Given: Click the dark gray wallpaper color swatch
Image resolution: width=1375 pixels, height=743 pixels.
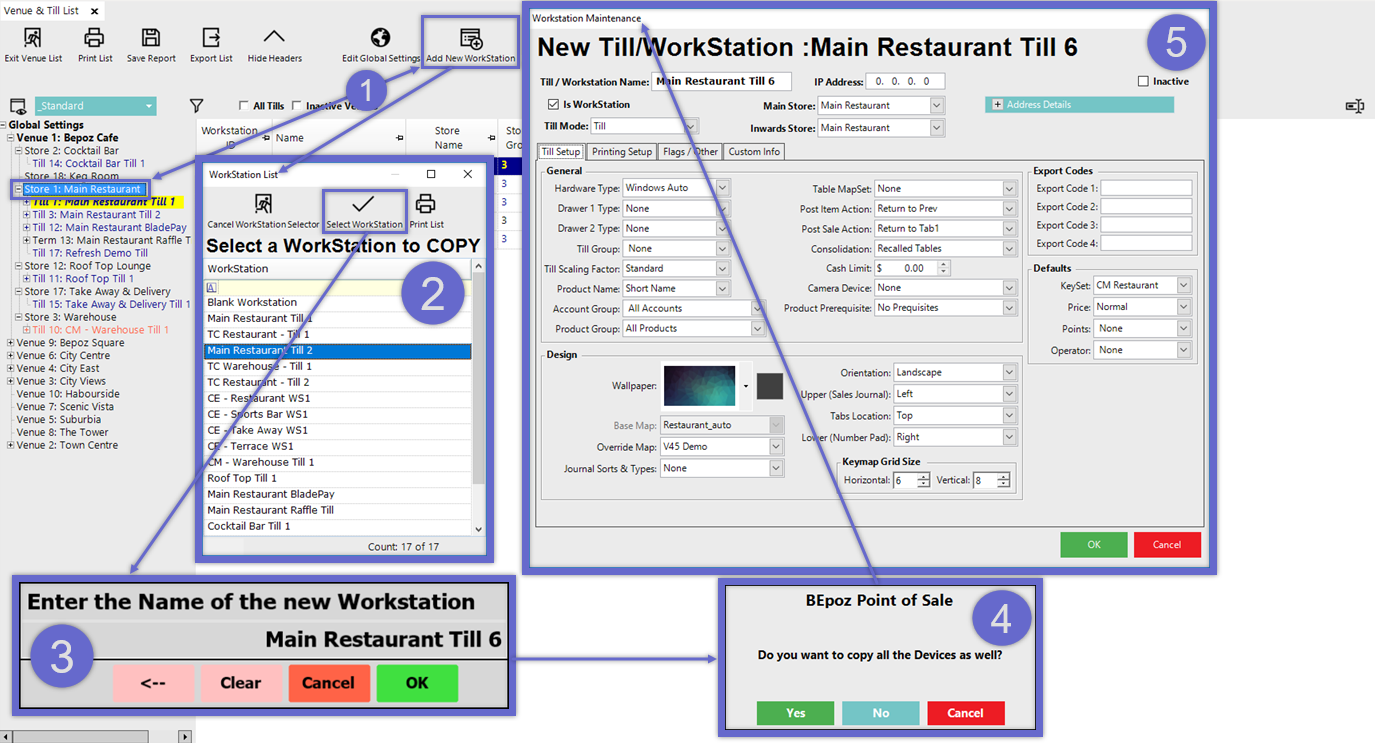Looking at the screenshot, I should (x=769, y=386).
